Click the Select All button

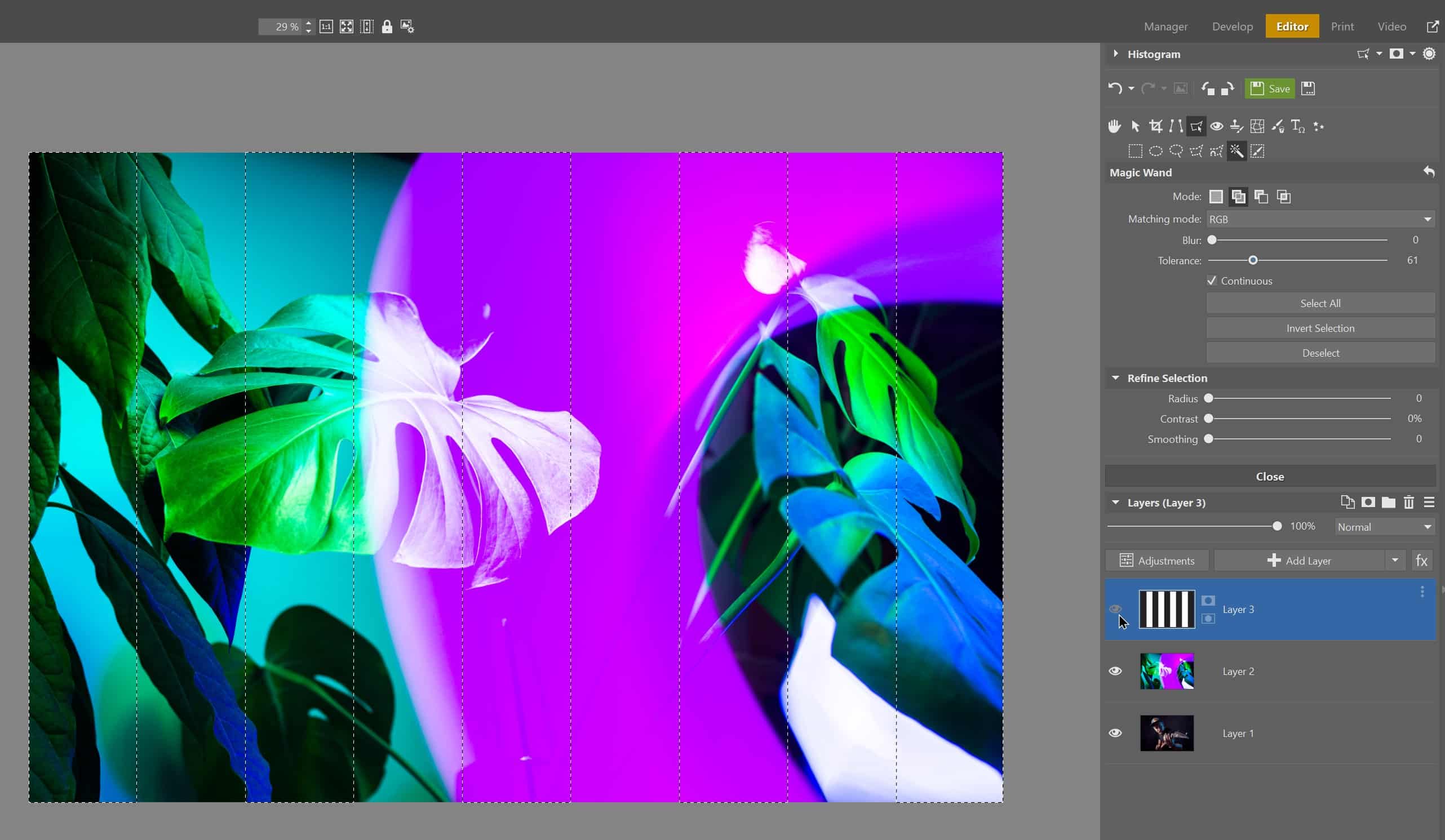1320,303
